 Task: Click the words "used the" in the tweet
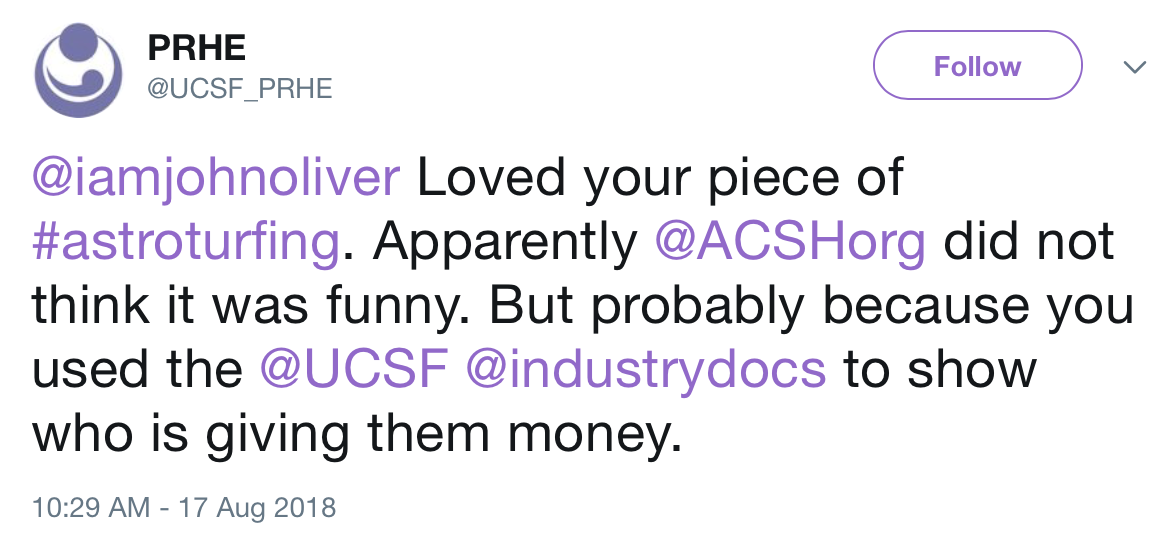(137, 369)
